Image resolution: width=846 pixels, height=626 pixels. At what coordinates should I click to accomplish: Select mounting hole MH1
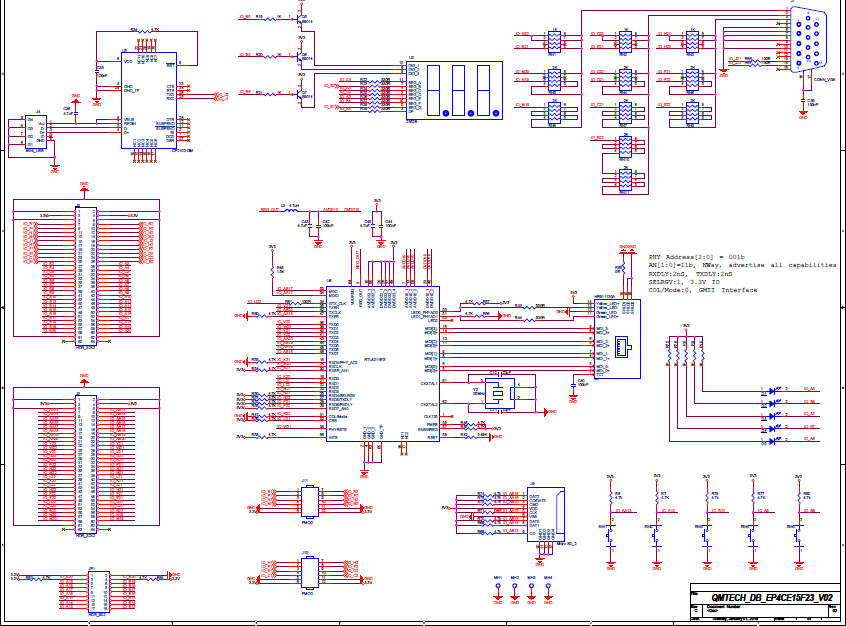[498, 586]
